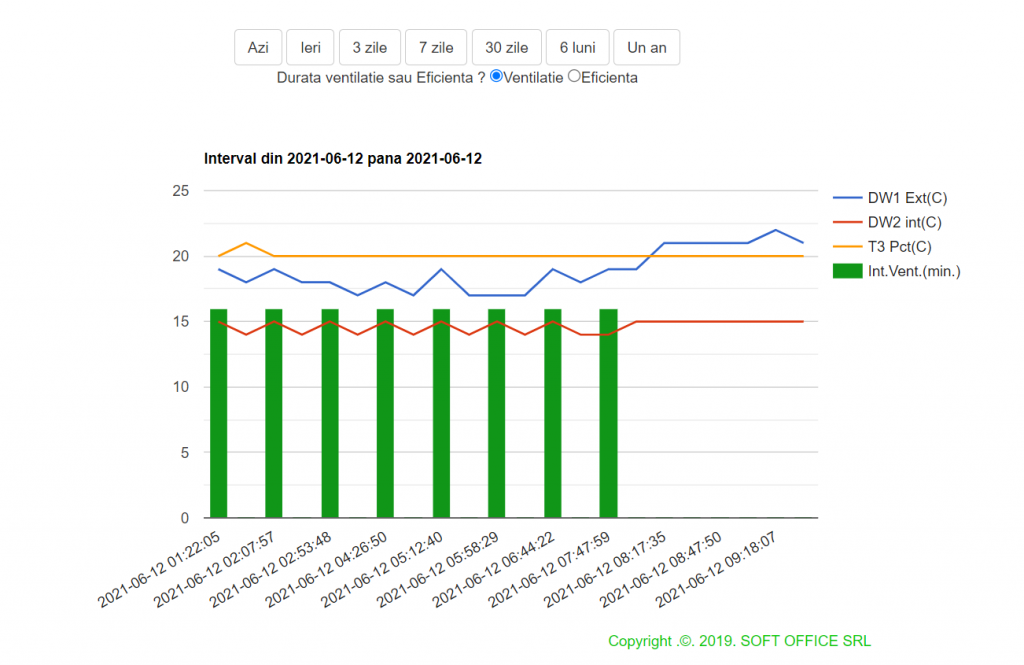Select the Ieri time range button
Image resolution: width=1024 pixels, height=665 pixels.
click(x=310, y=47)
